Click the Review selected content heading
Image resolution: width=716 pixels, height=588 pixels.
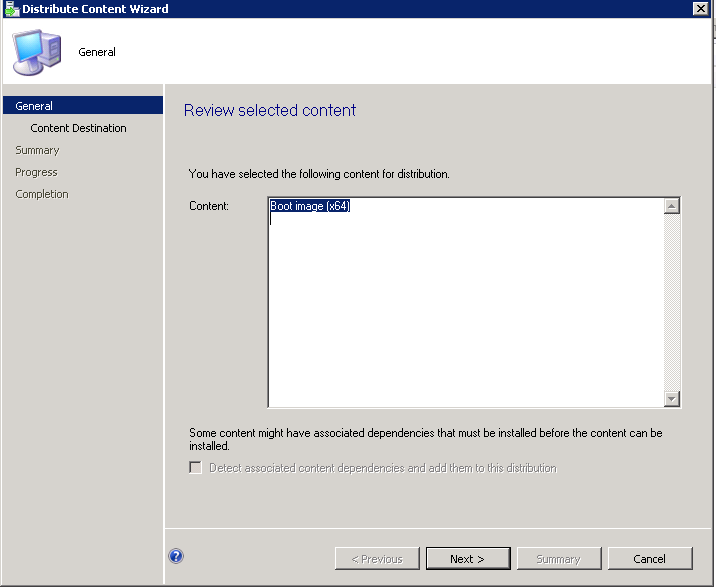click(x=270, y=110)
